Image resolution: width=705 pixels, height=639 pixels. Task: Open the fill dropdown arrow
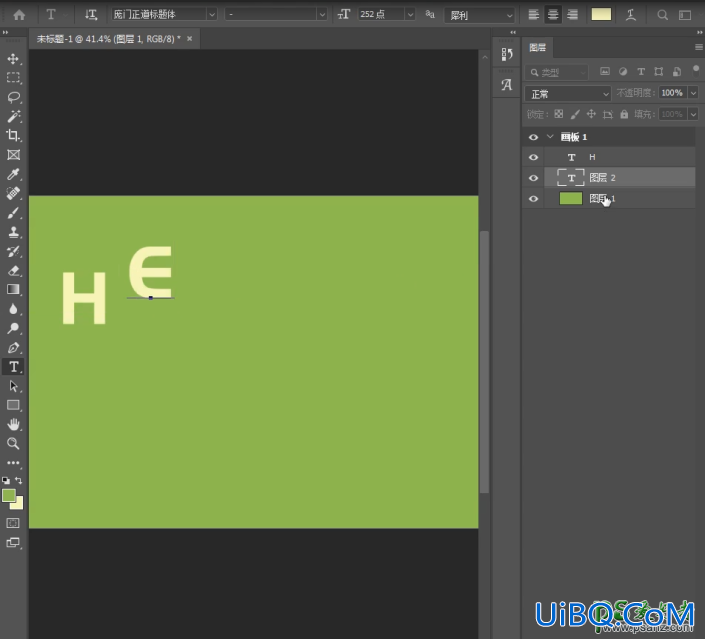(x=693, y=114)
